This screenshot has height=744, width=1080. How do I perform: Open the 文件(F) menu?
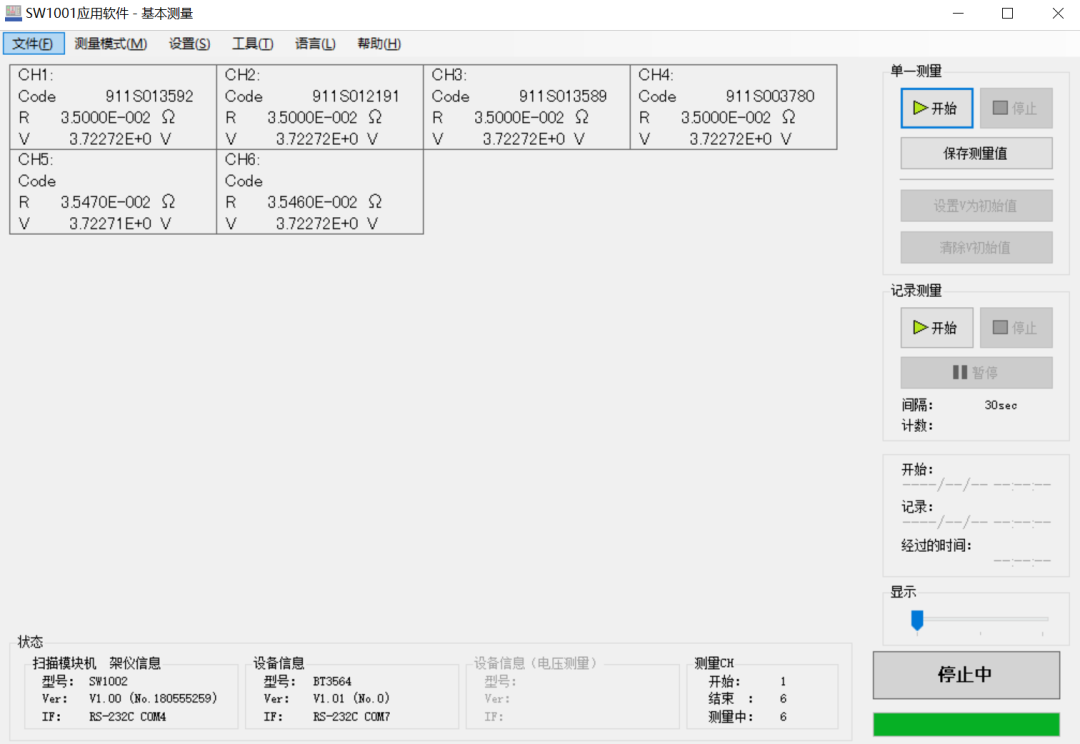pyautogui.click(x=33, y=44)
